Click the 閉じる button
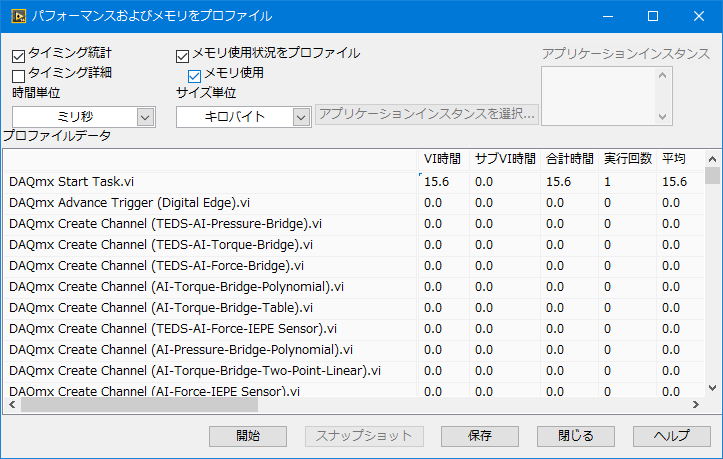723x459 pixels. 576,436
